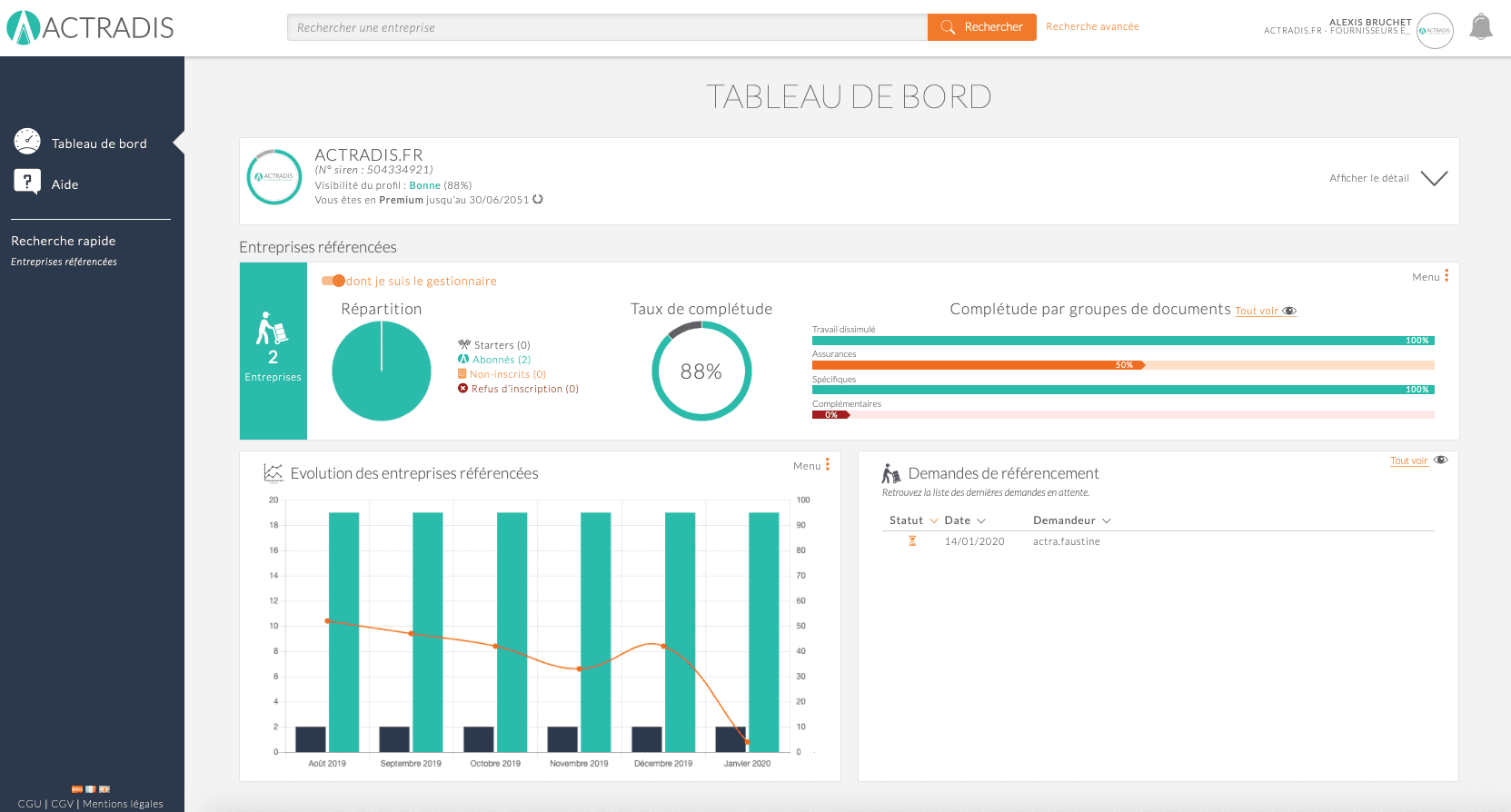
Task: Click the Abonnés (2) legend label
Action: [x=502, y=360]
